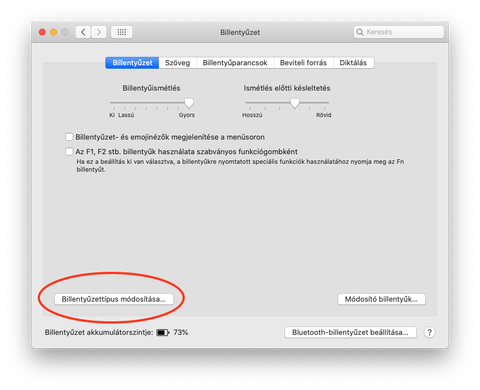Minimize window with yellow button
This screenshot has height=390, width=480.
[53, 32]
